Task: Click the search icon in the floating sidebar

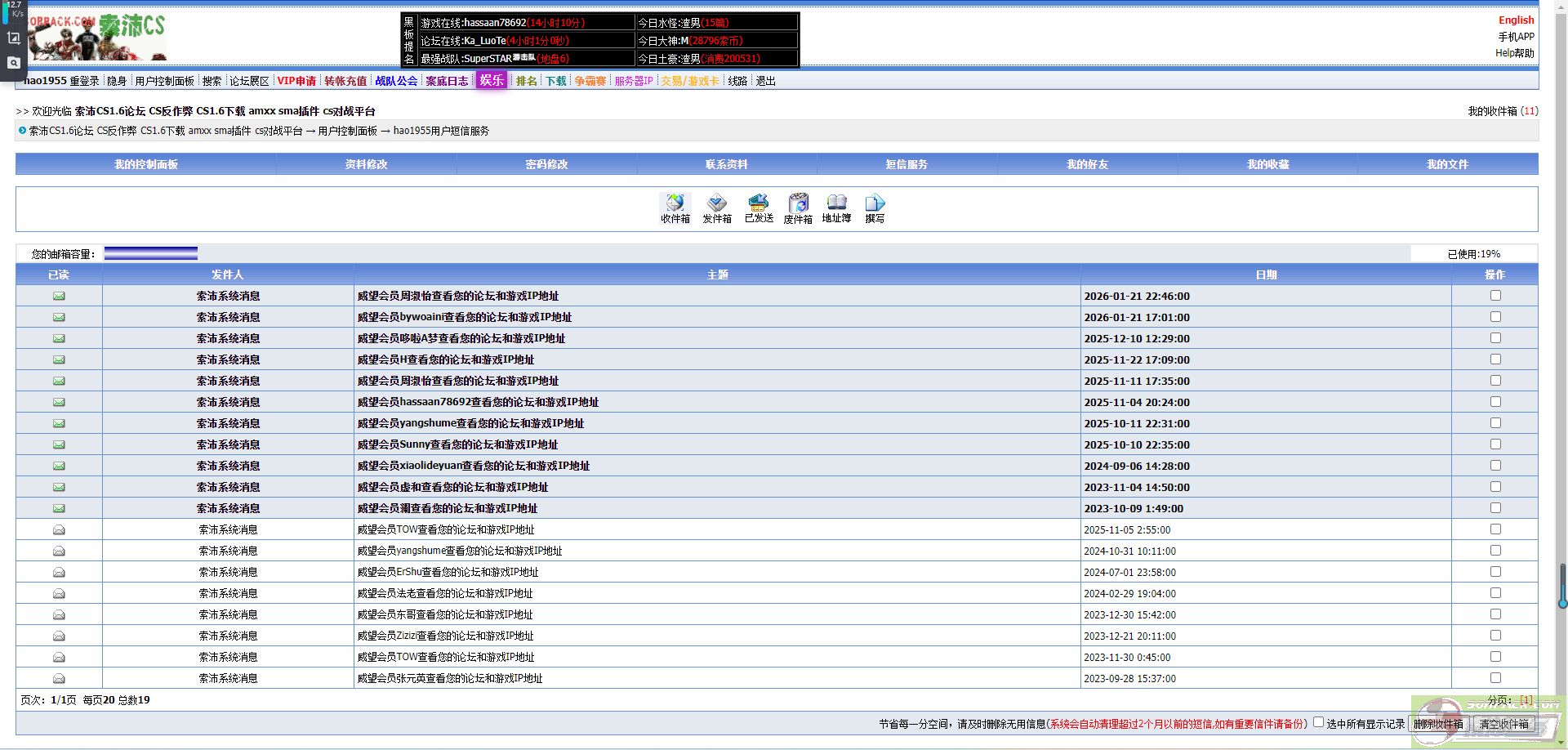Action: (14, 63)
